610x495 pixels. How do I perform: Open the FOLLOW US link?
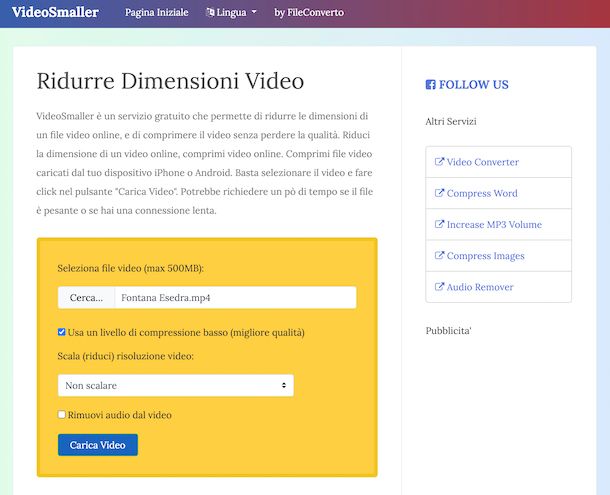click(x=467, y=84)
